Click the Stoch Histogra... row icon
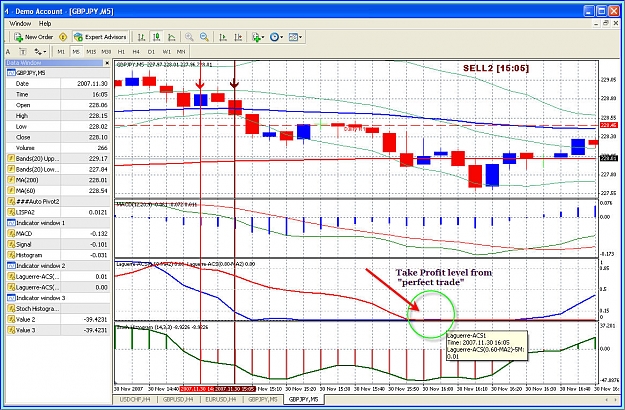The height and width of the screenshot is (410, 625). (x=11, y=309)
